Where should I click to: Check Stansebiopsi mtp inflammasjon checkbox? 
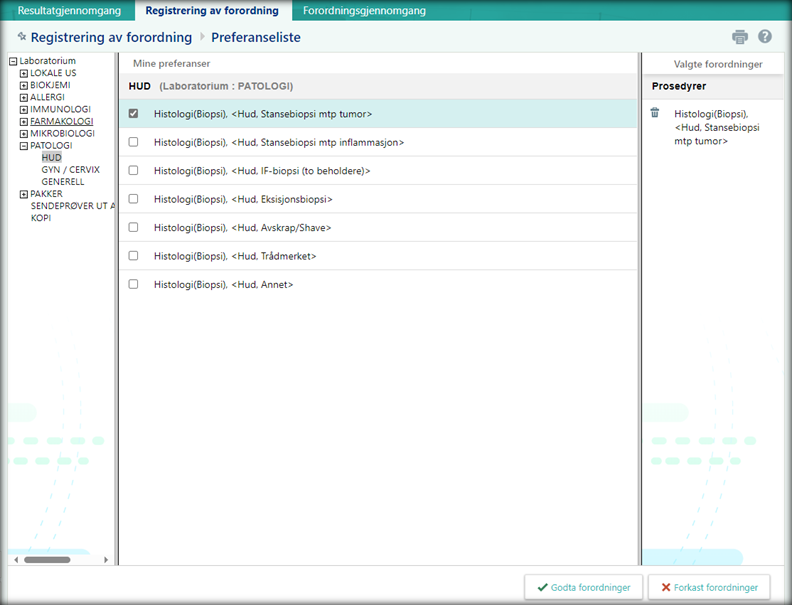tap(134, 142)
